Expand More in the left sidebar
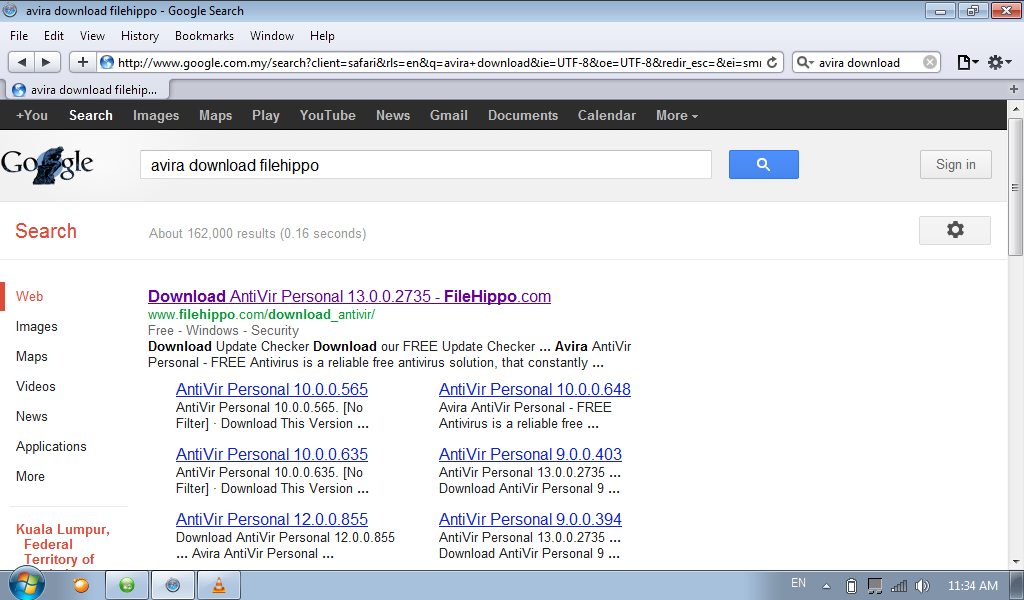1024x600 pixels. click(x=30, y=477)
